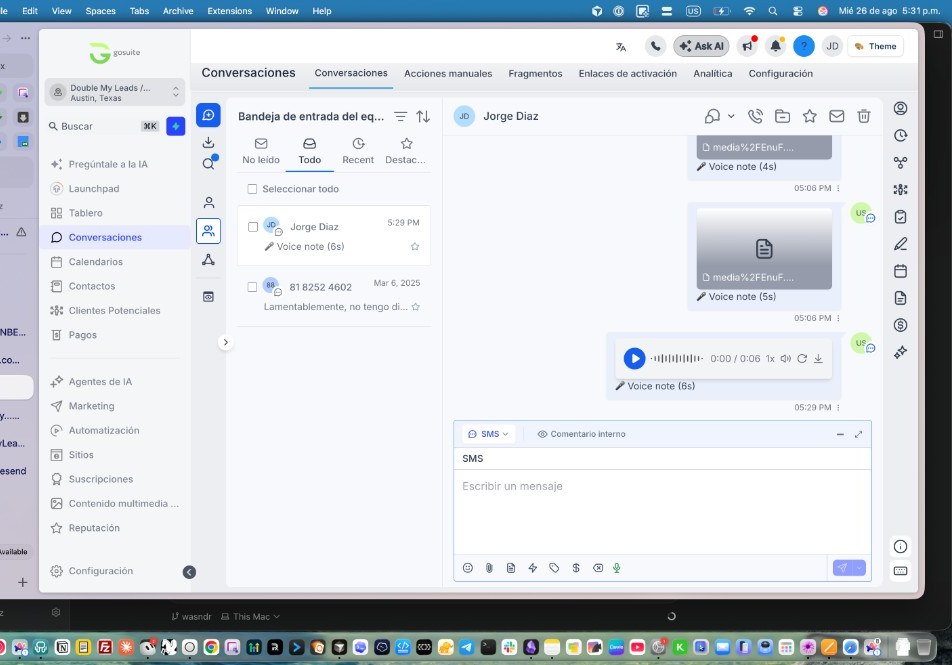
Task: Open the conversation assign dropdown arrow
Action: point(731,117)
